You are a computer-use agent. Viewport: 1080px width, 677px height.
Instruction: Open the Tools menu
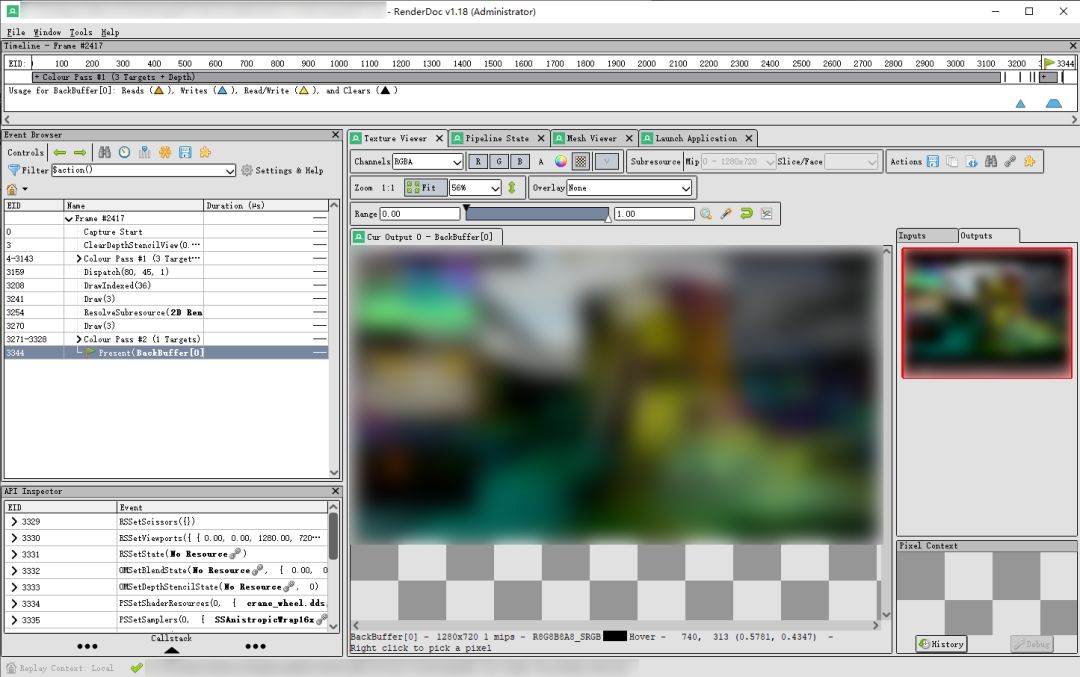(80, 32)
